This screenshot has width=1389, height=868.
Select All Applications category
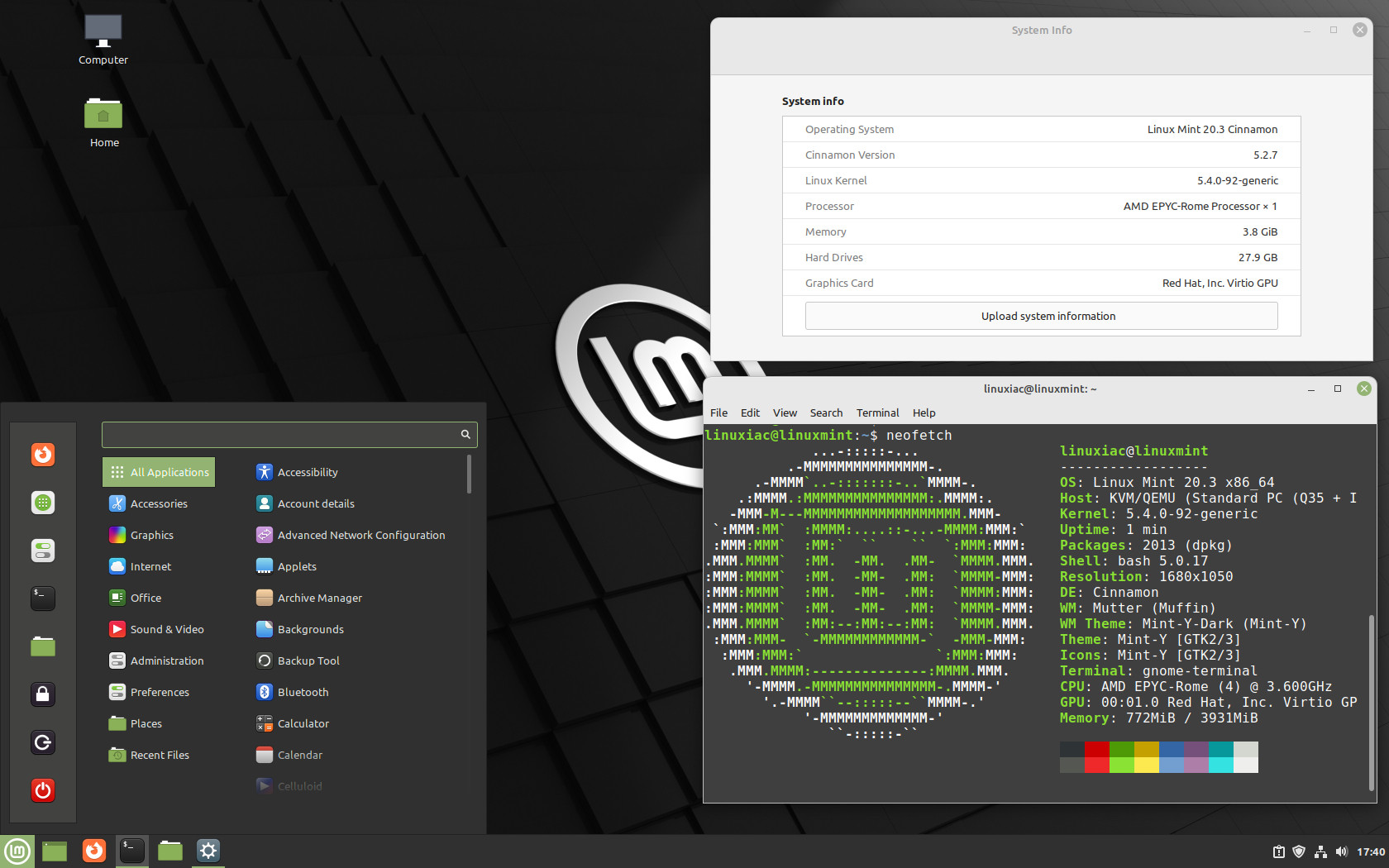point(160,472)
